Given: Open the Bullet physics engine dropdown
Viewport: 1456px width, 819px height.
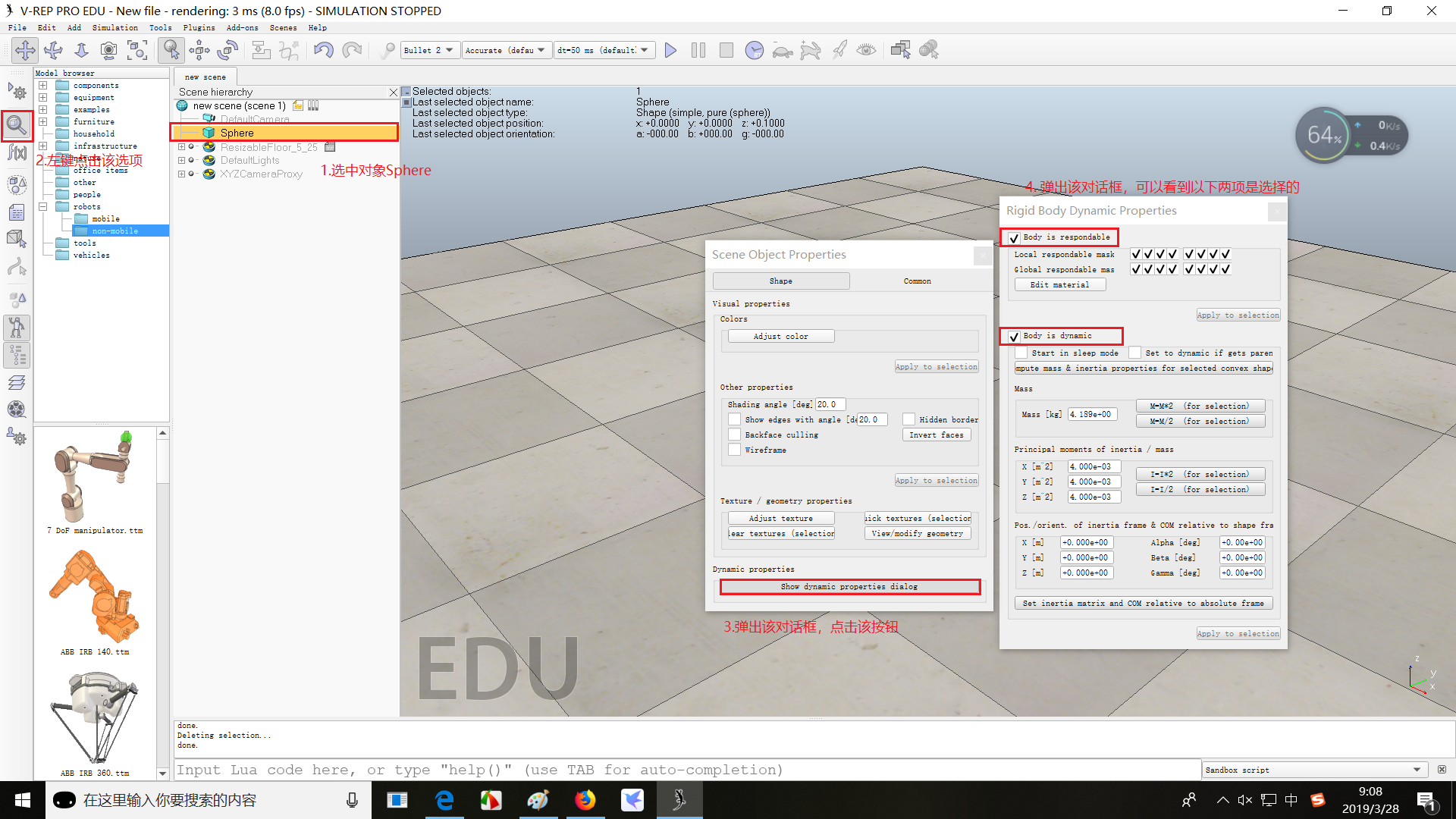Looking at the screenshot, I should click(x=429, y=50).
